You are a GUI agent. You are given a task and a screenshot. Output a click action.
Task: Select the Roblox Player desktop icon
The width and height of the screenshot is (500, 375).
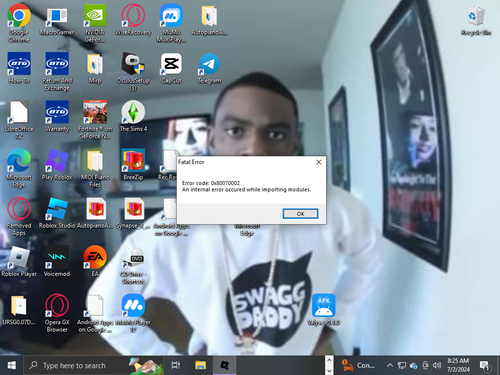click(19, 261)
